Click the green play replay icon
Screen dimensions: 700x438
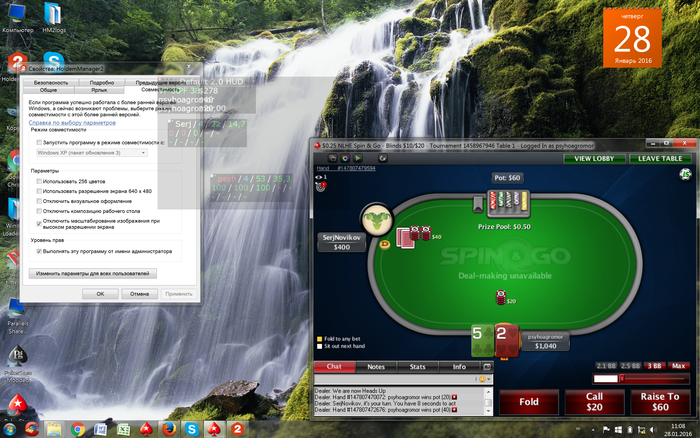click(358, 158)
